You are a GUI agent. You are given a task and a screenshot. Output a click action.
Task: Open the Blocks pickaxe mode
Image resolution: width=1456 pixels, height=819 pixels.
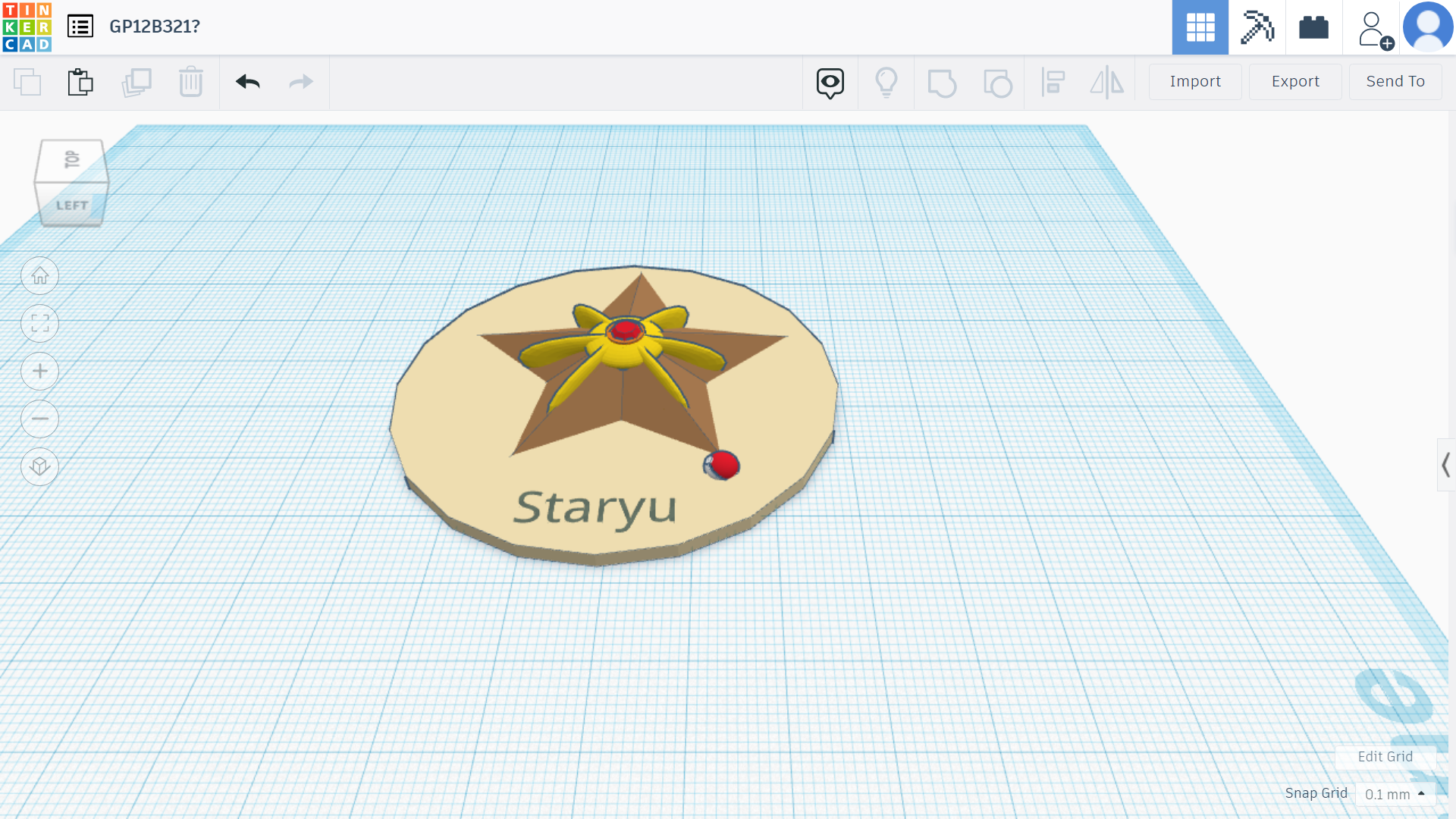click(1257, 27)
